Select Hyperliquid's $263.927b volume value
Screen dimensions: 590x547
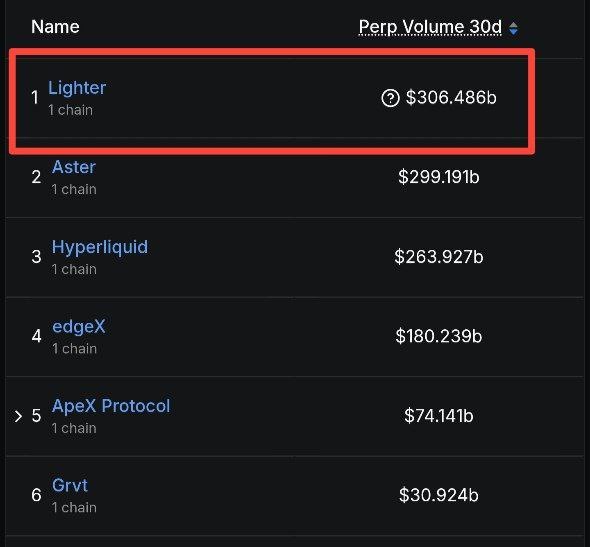(x=439, y=257)
